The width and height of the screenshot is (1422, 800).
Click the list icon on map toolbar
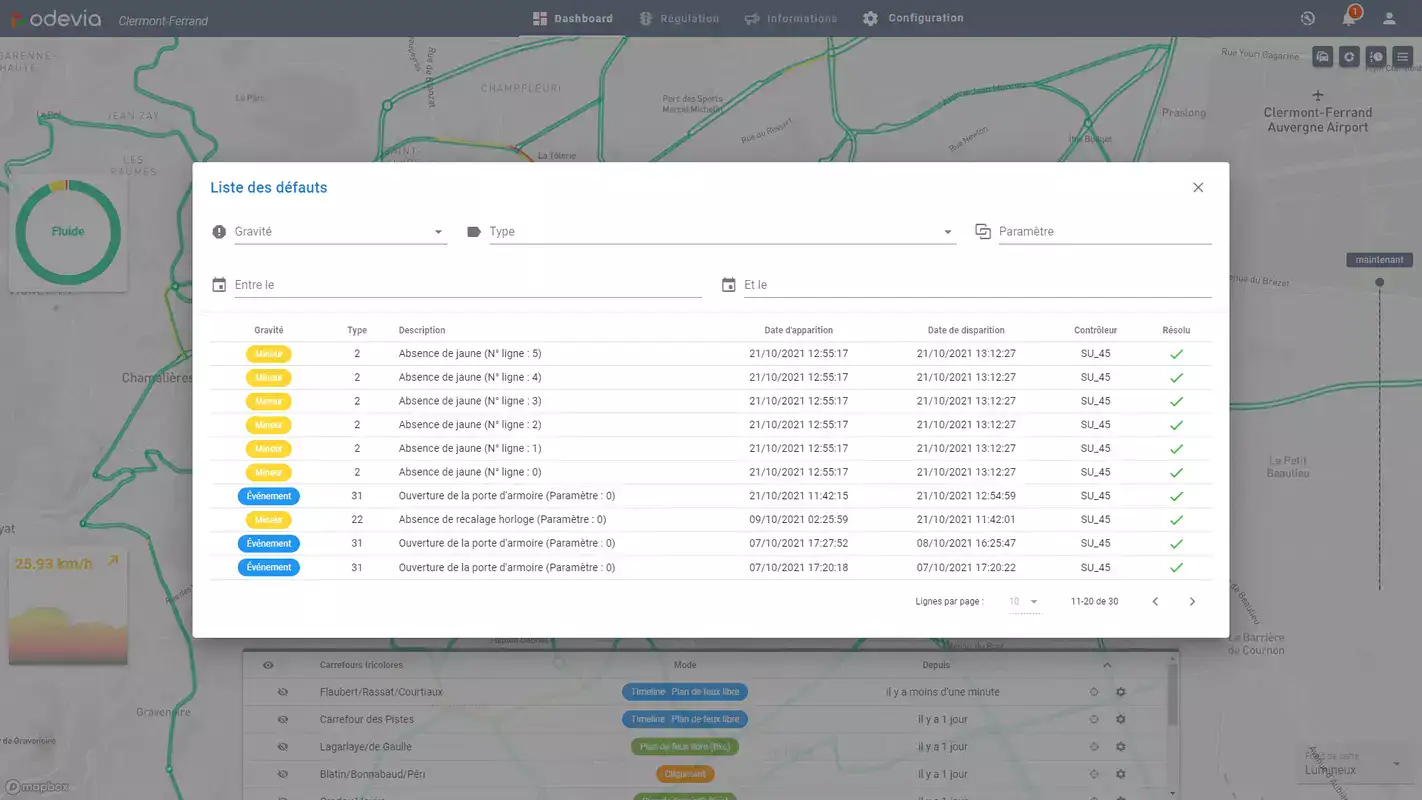point(1403,57)
